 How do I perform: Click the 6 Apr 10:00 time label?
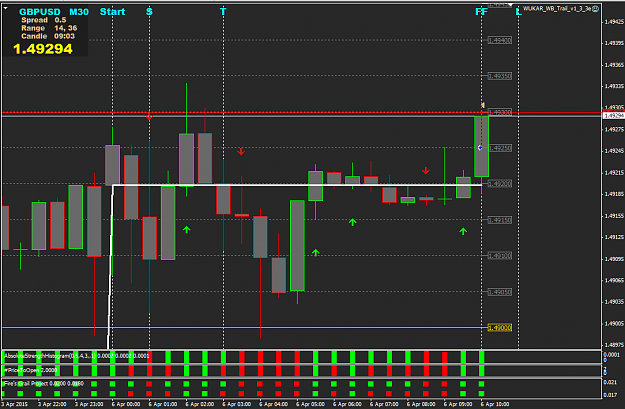[x=495, y=404]
